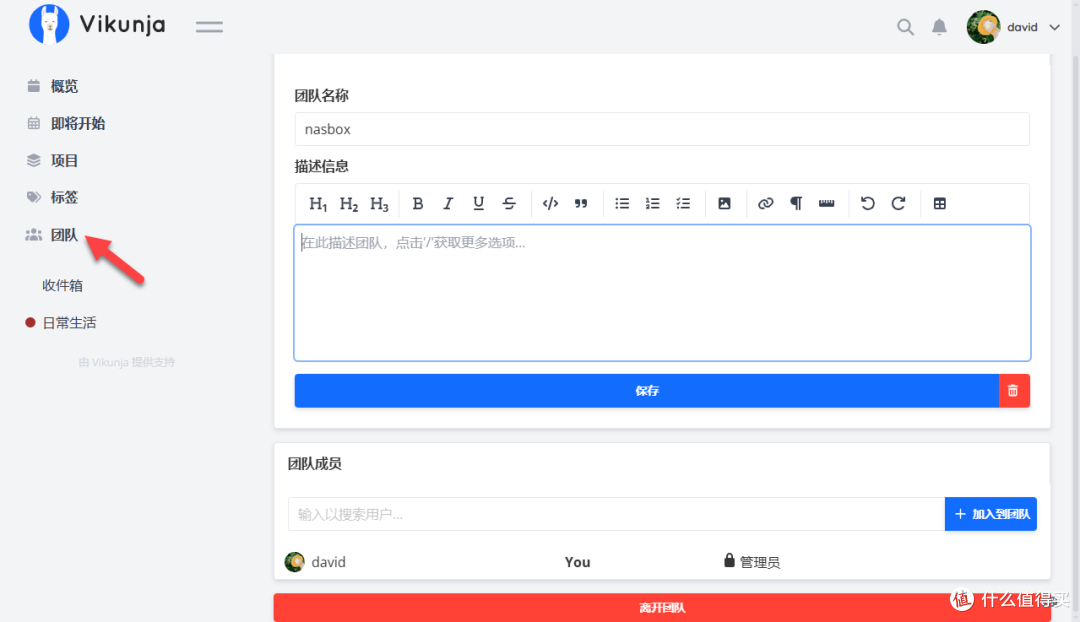Toggle bold formatting
This screenshot has width=1080, height=622.
point(417,203)
